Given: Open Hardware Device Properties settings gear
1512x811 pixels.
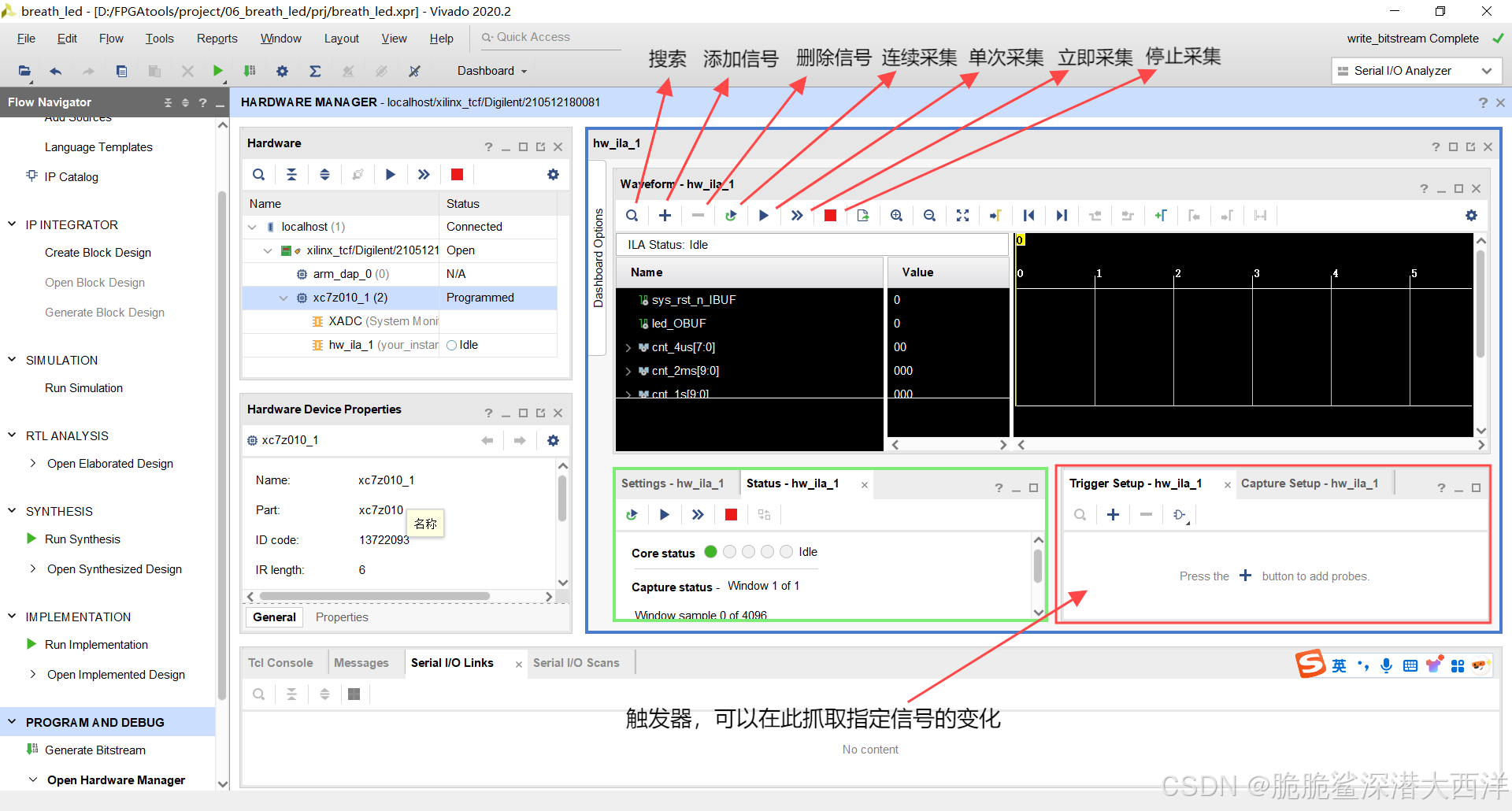Looking at the screenshot, I should [553, 441].
